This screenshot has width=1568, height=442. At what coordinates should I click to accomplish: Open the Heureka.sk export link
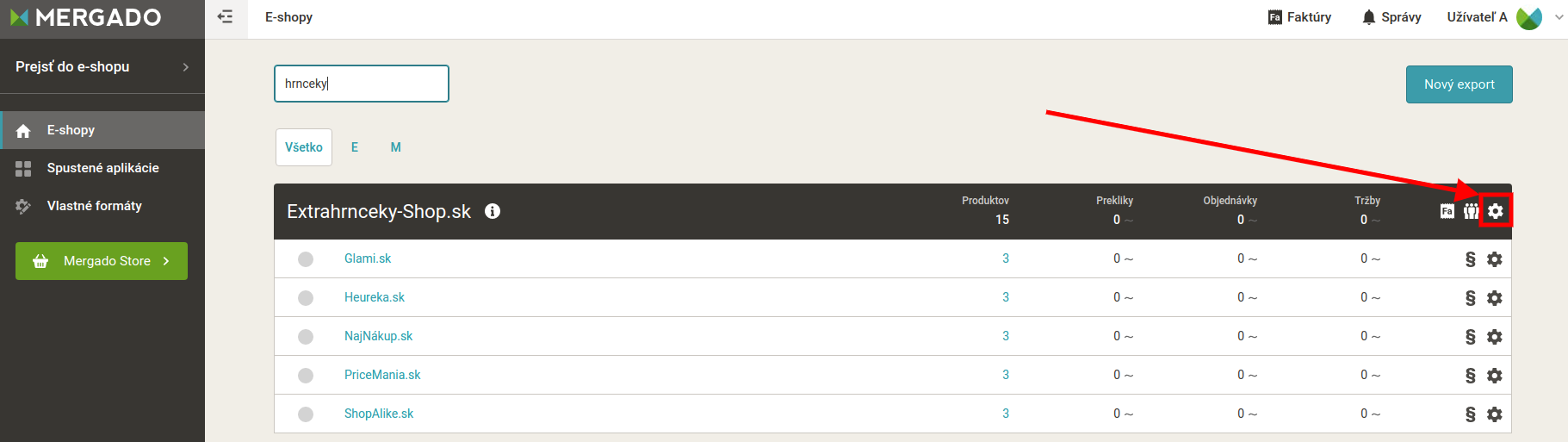375,297
